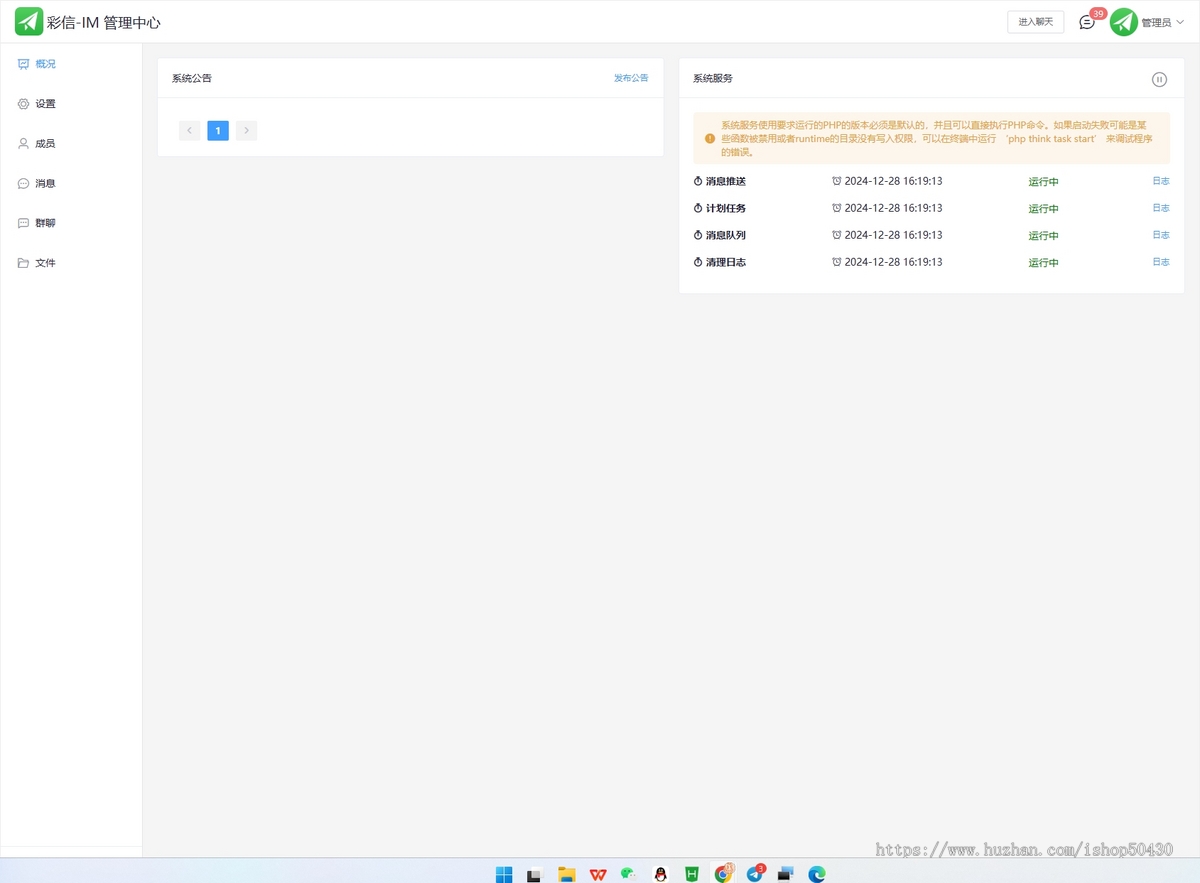Open the 消息 messages section

click(x=45, y=184)
